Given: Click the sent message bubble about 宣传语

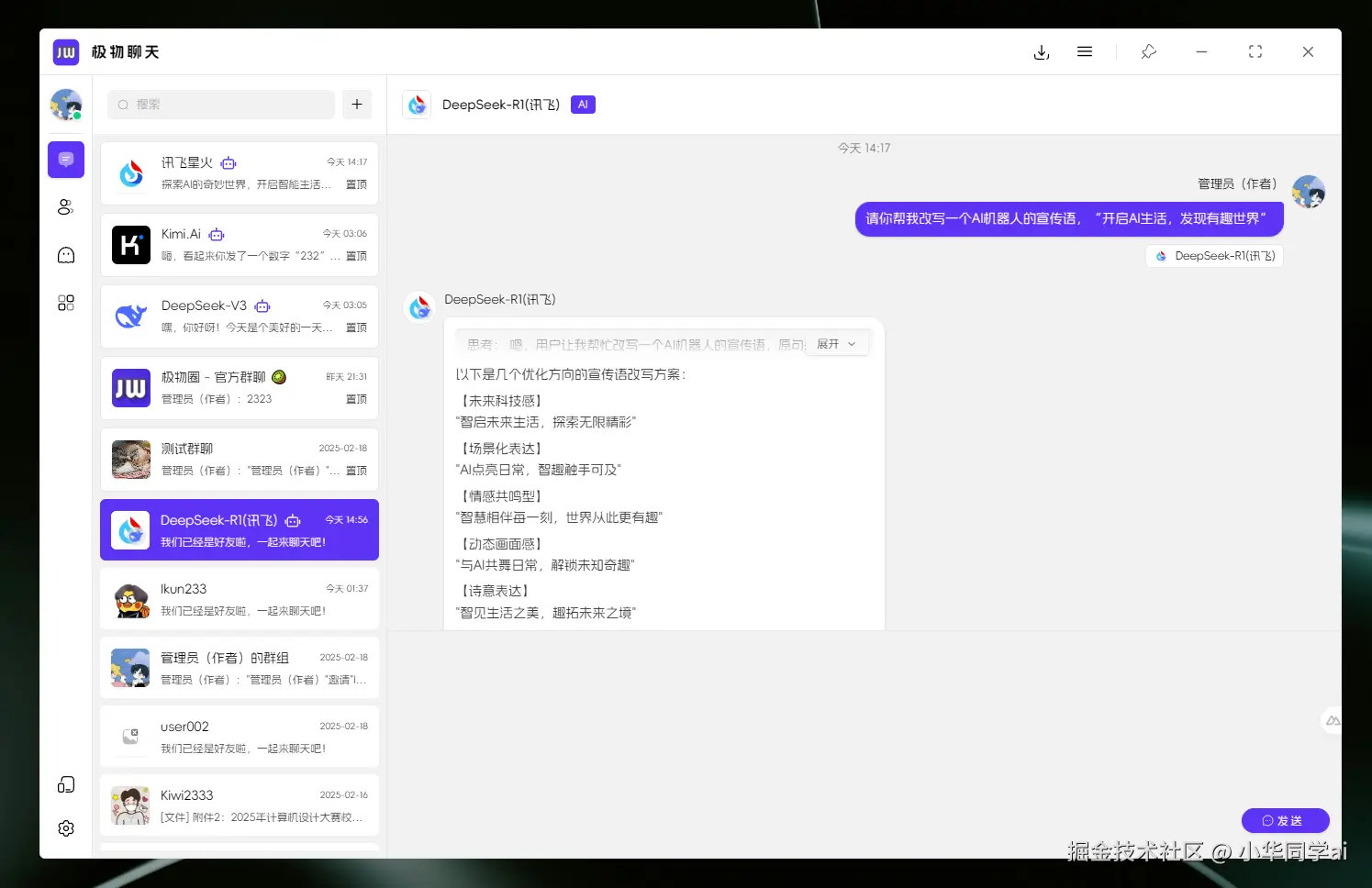Looking at the screenshot, I should coord(1069,218).
